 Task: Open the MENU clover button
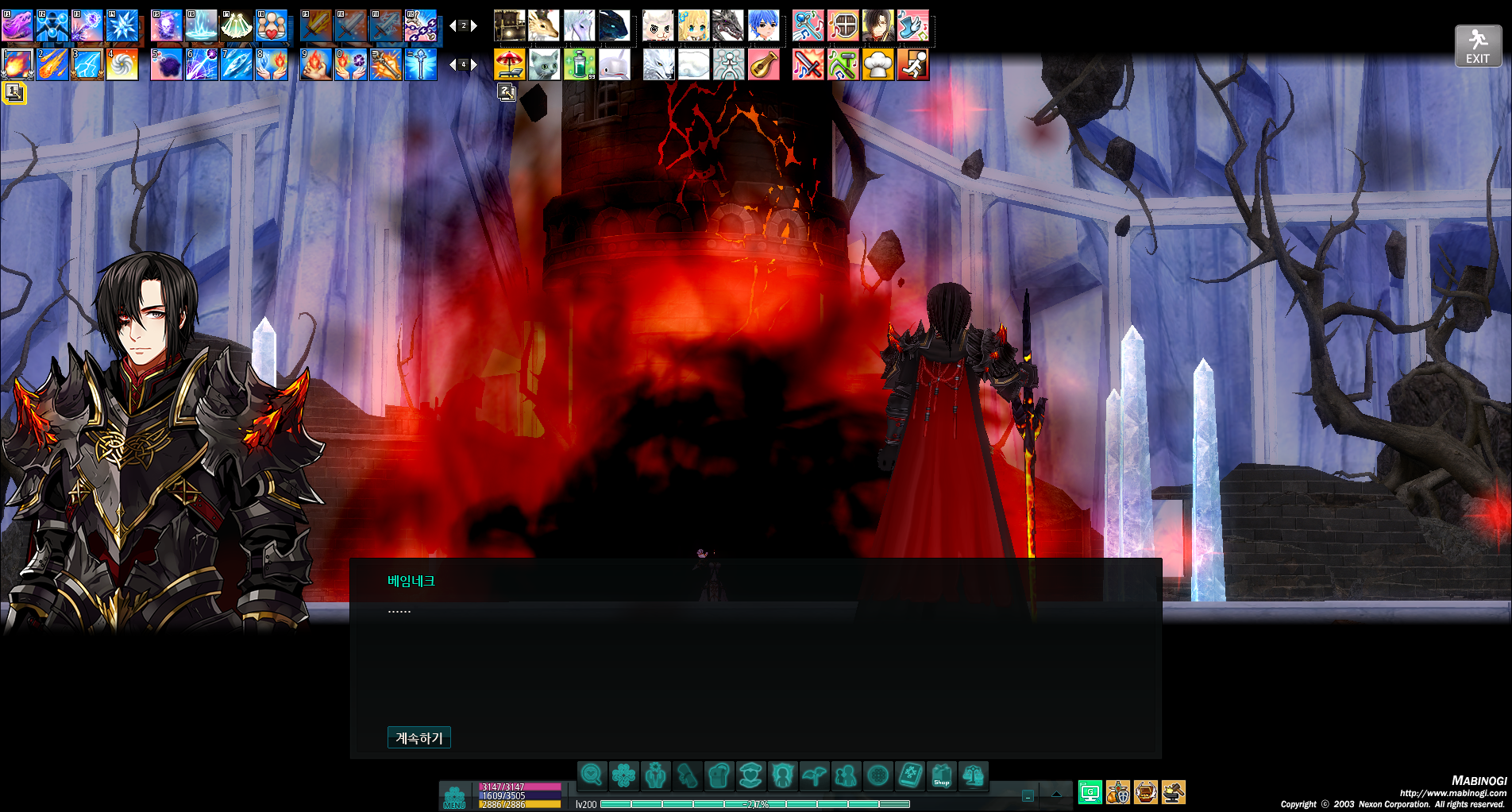coord(455,797)
